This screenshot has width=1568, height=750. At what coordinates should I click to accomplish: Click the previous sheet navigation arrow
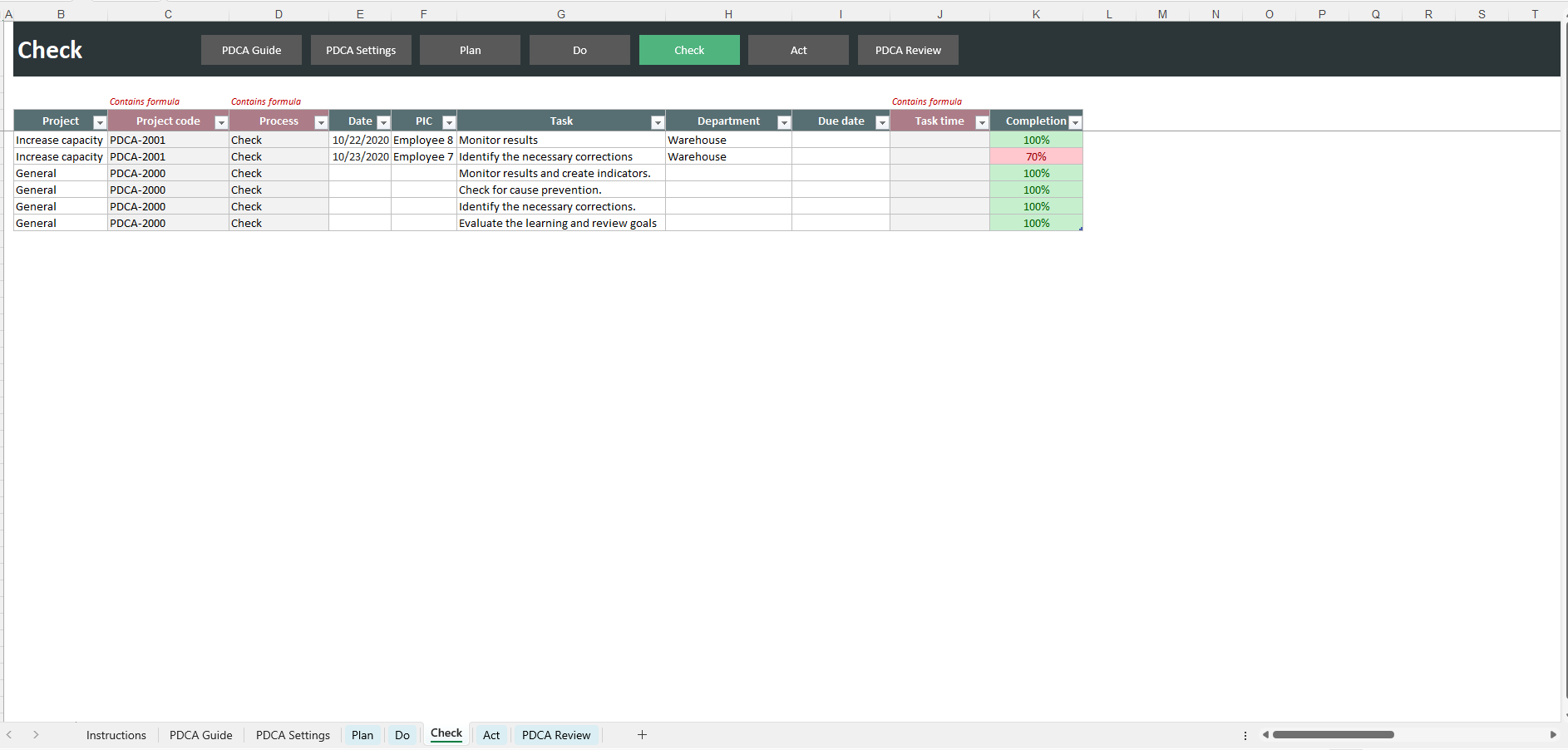pos(9,735)
